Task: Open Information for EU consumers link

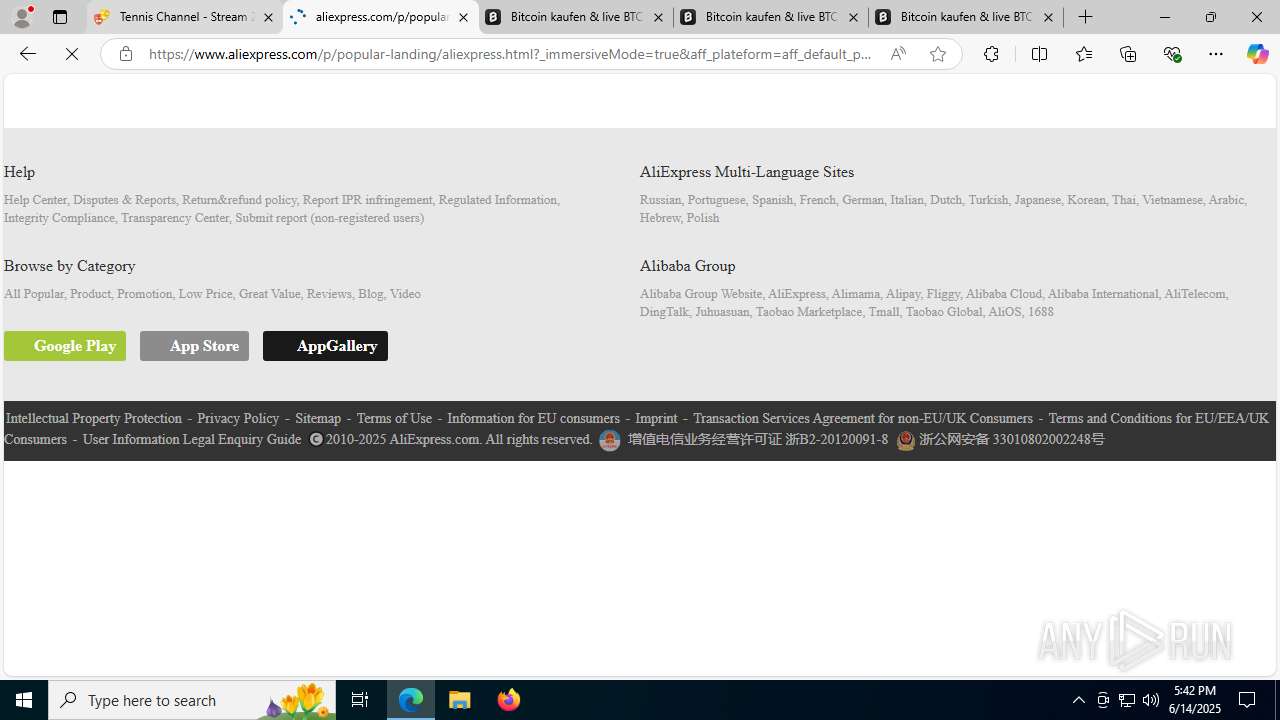Action: point(533,419)
